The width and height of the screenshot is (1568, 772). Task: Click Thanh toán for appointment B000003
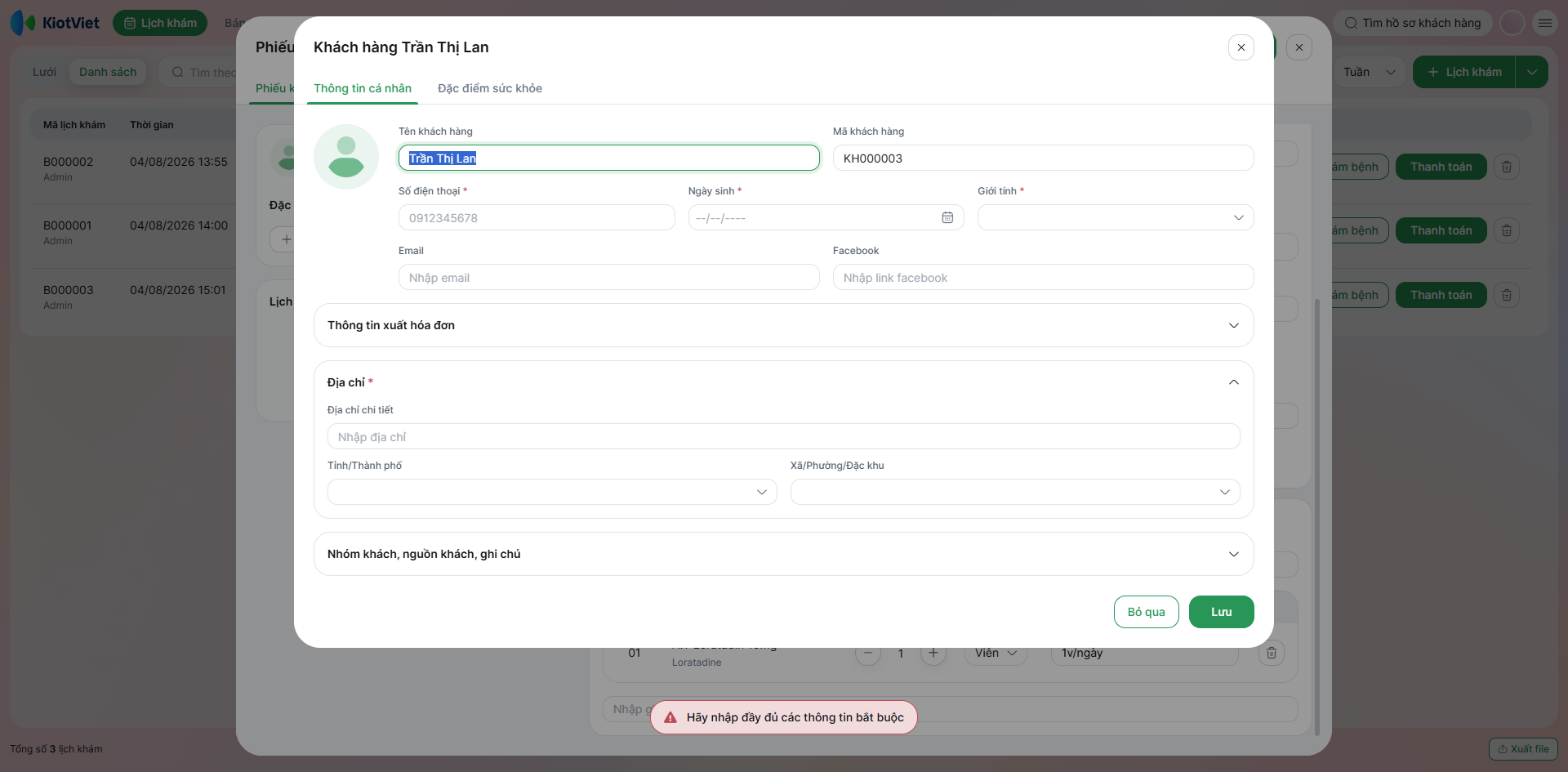[1441, 295]
